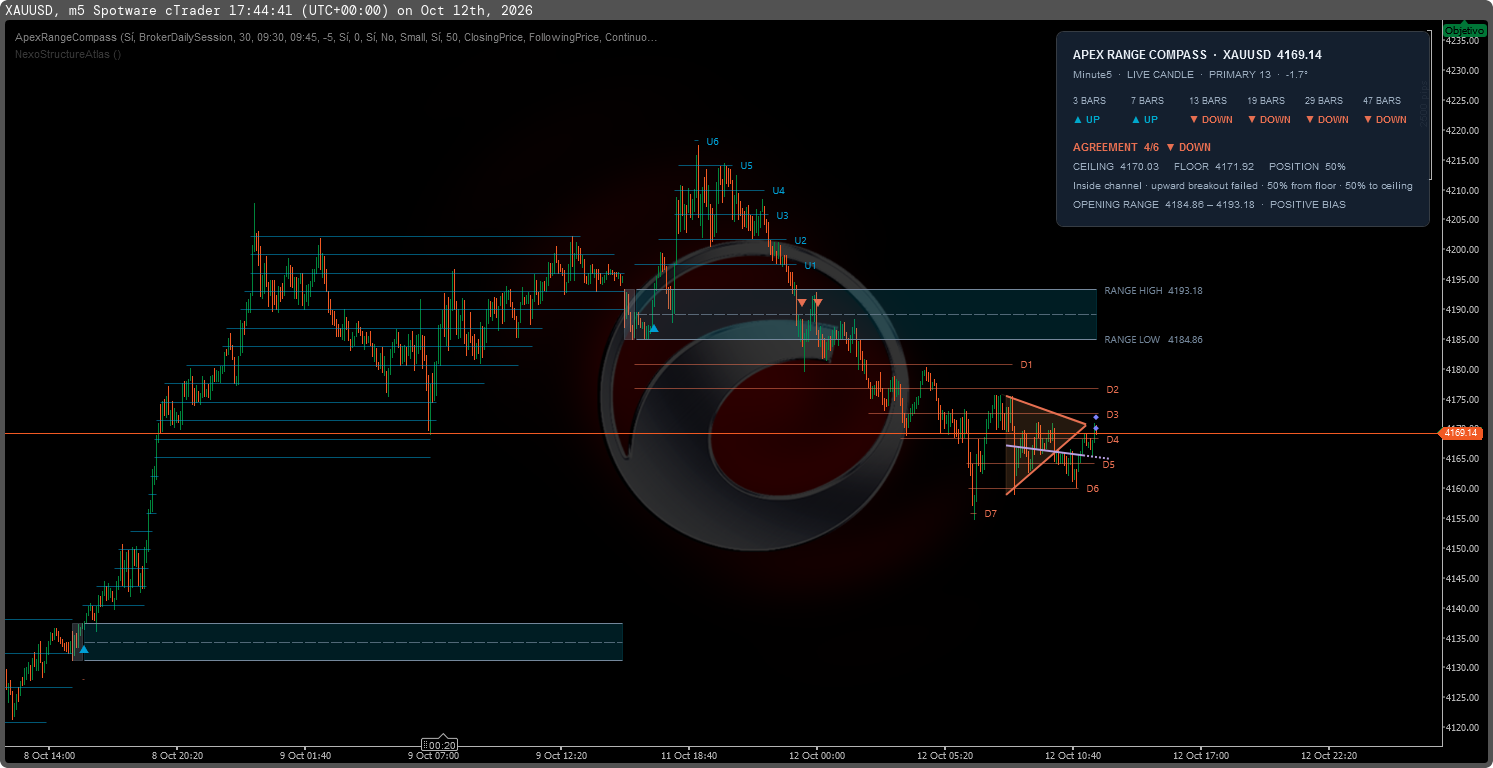Click the POSITION 50% value

coord(1307,167)
